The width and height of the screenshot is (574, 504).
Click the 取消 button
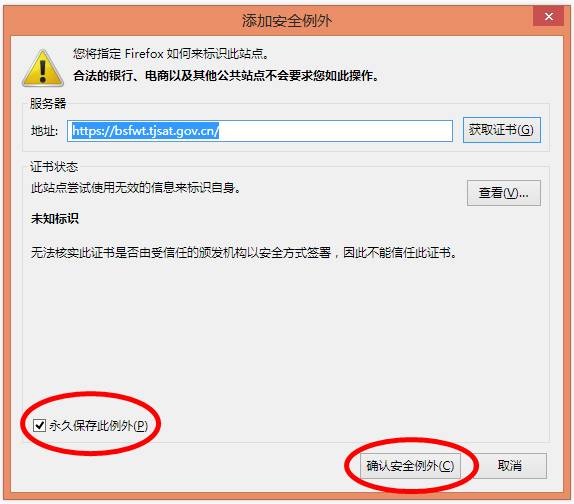click(510, 466)
